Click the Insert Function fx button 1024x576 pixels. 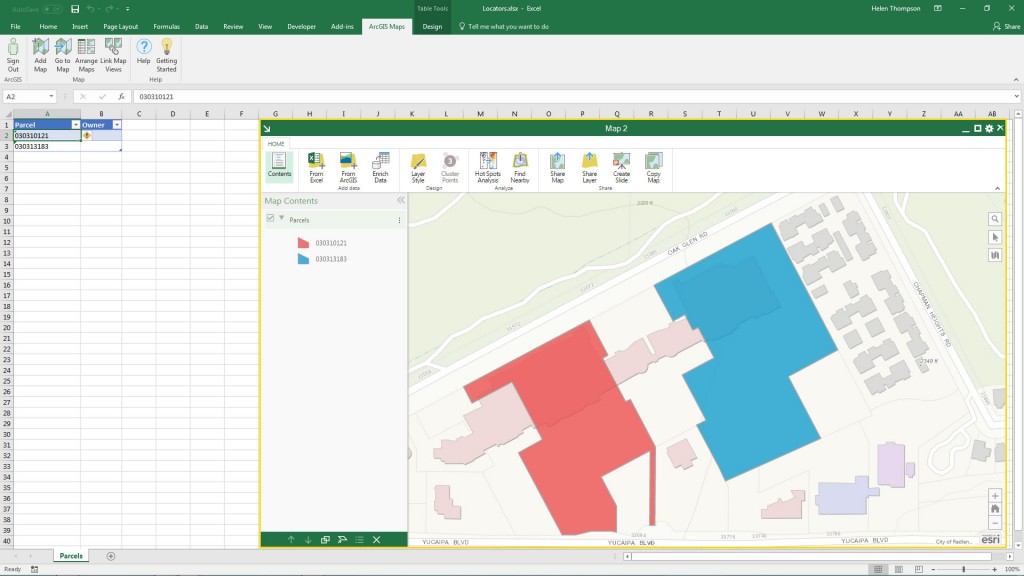(121, 97)
